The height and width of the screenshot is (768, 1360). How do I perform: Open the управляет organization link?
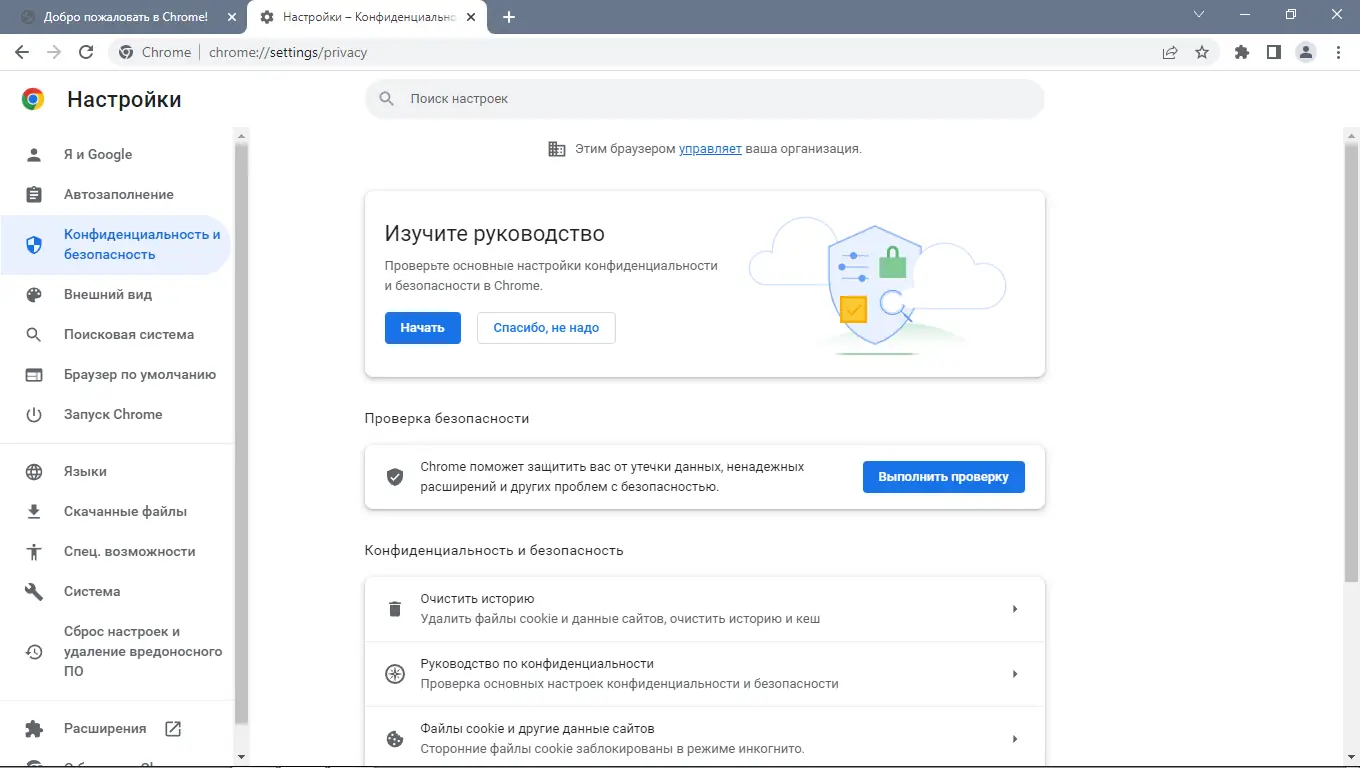point(710,148)
